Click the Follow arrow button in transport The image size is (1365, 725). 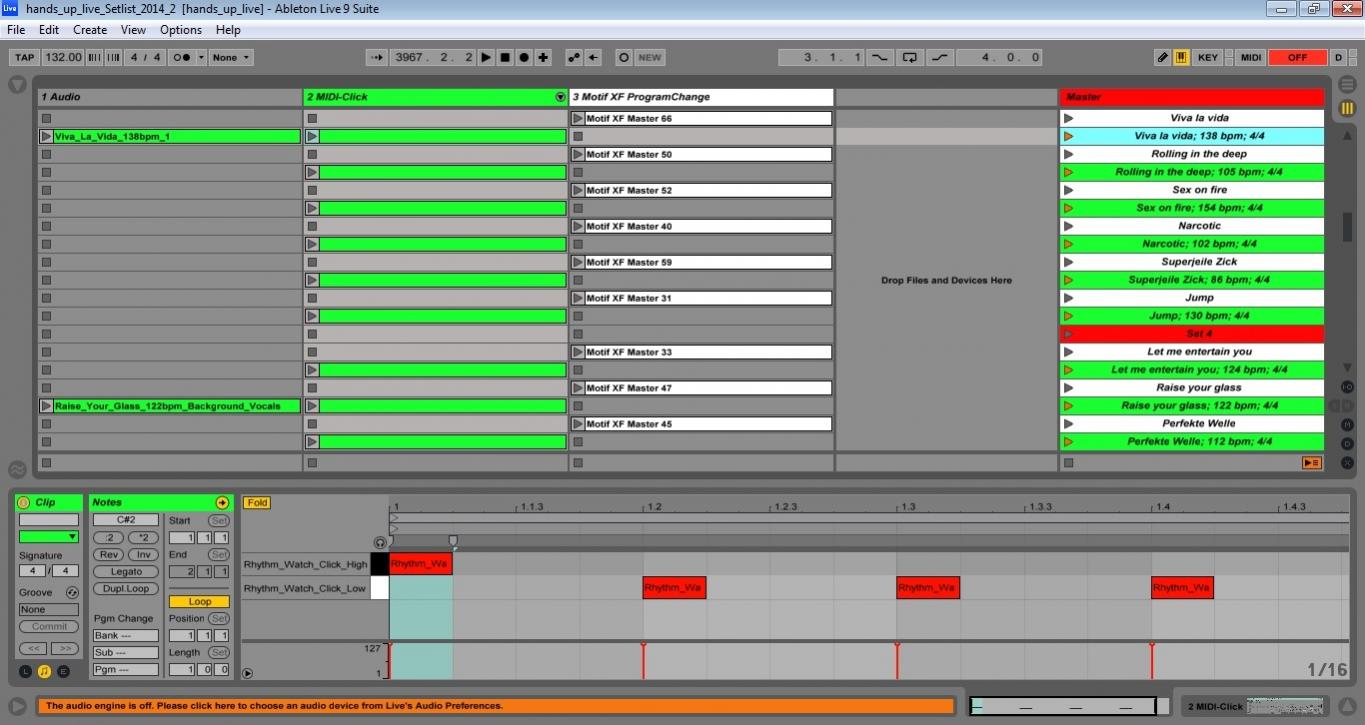pos(377,57)
